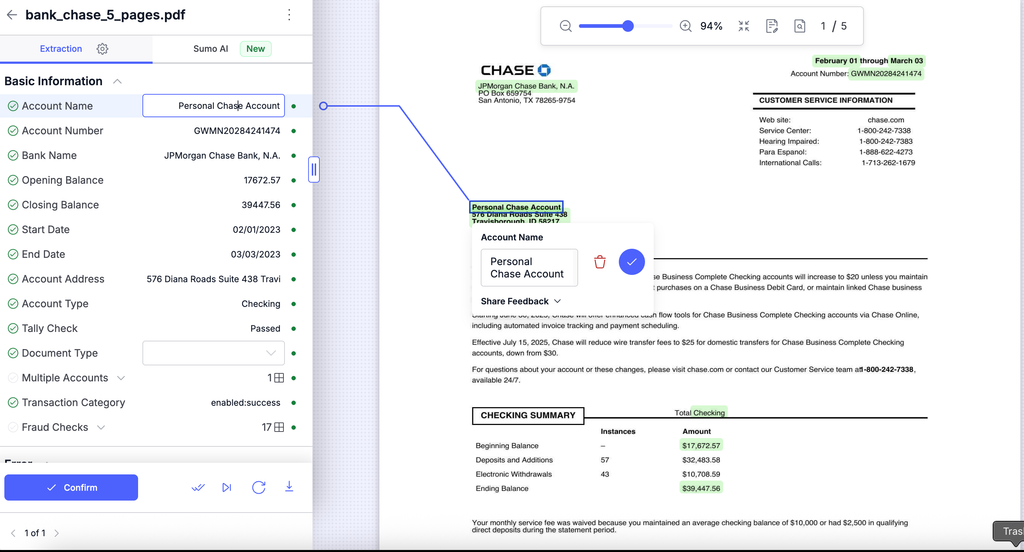
Task: Click the panel resize handle icon
Action: pos(314,170)
